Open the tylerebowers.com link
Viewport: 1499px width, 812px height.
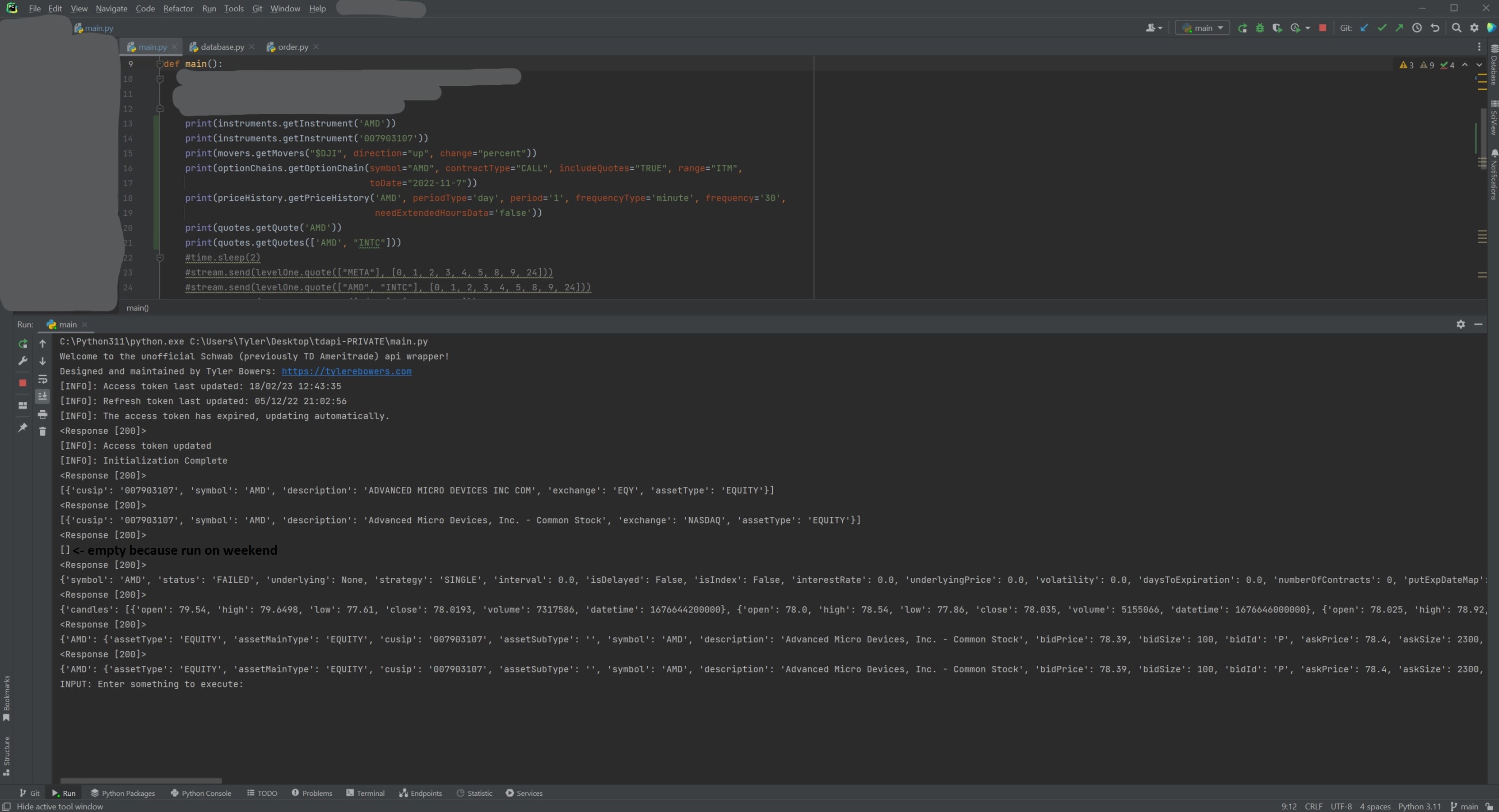(346, 371)
